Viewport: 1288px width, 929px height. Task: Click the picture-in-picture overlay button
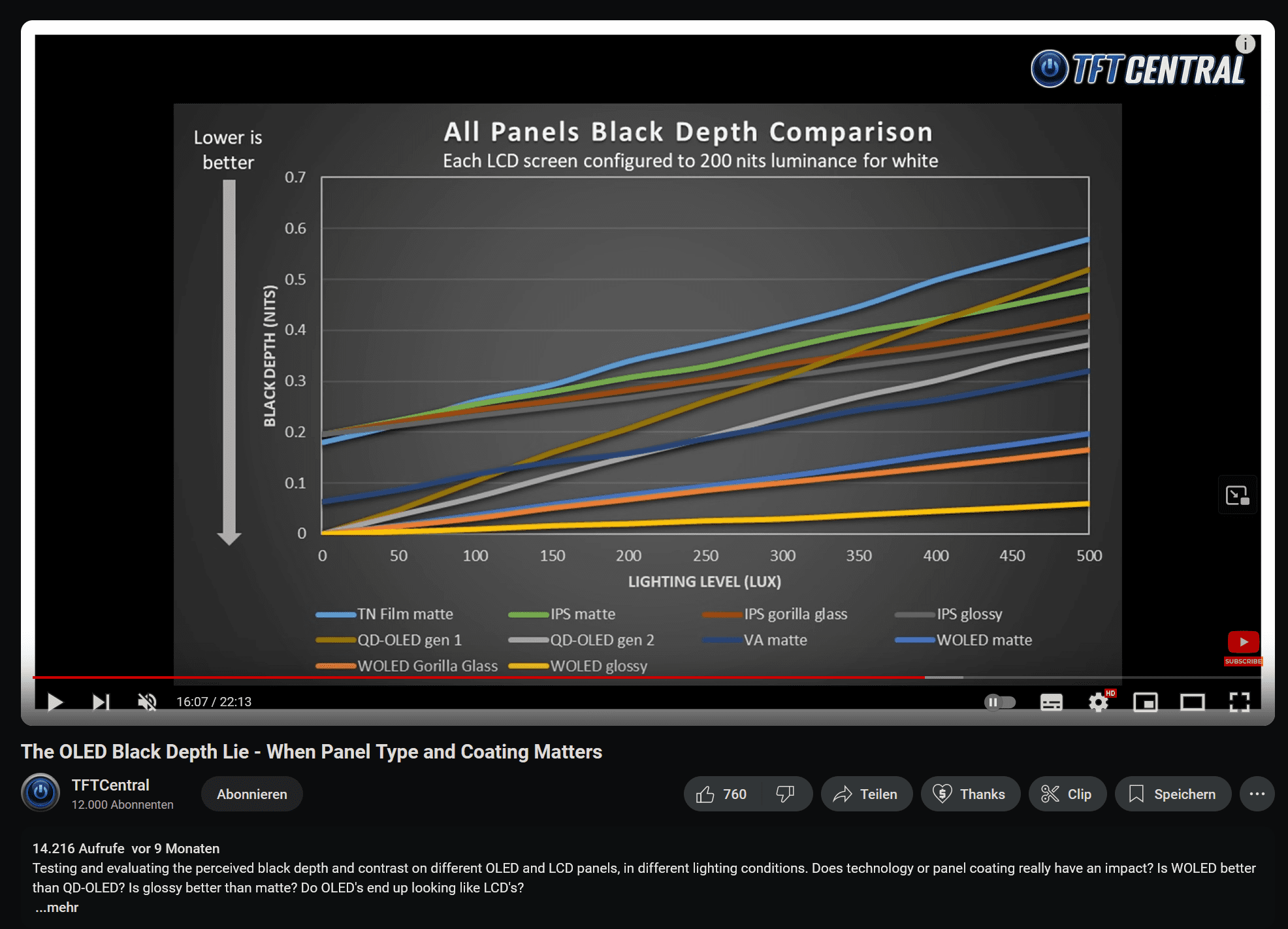(1237, 495)
